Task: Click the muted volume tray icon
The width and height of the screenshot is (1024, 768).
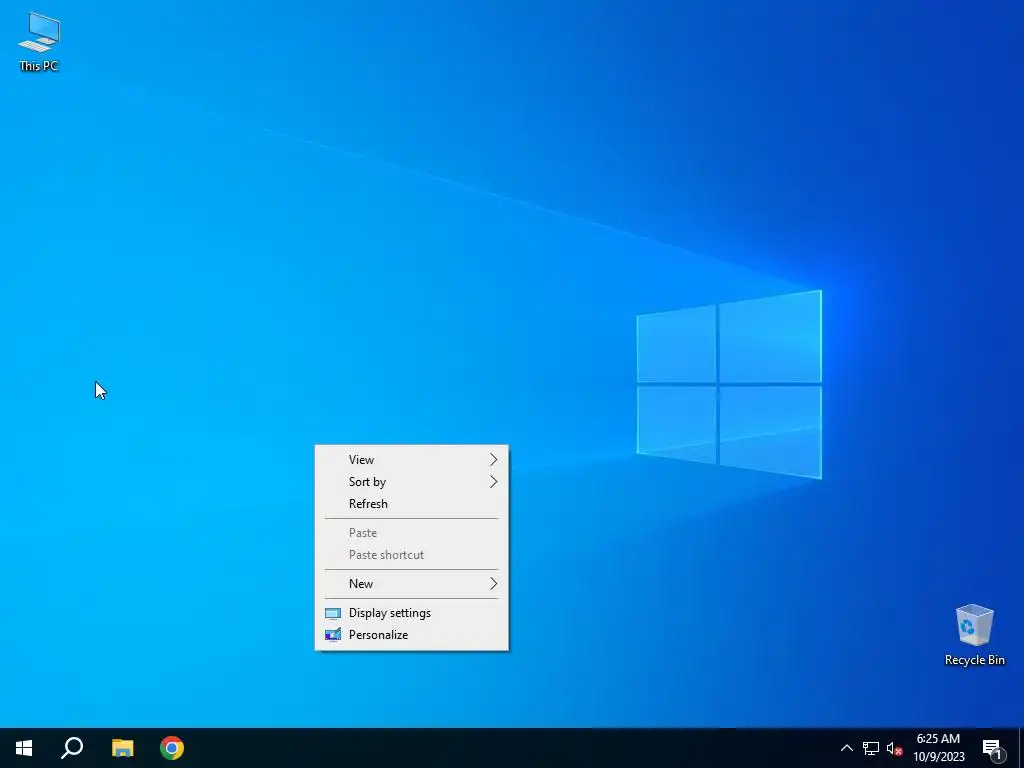Action: point(895,748)
